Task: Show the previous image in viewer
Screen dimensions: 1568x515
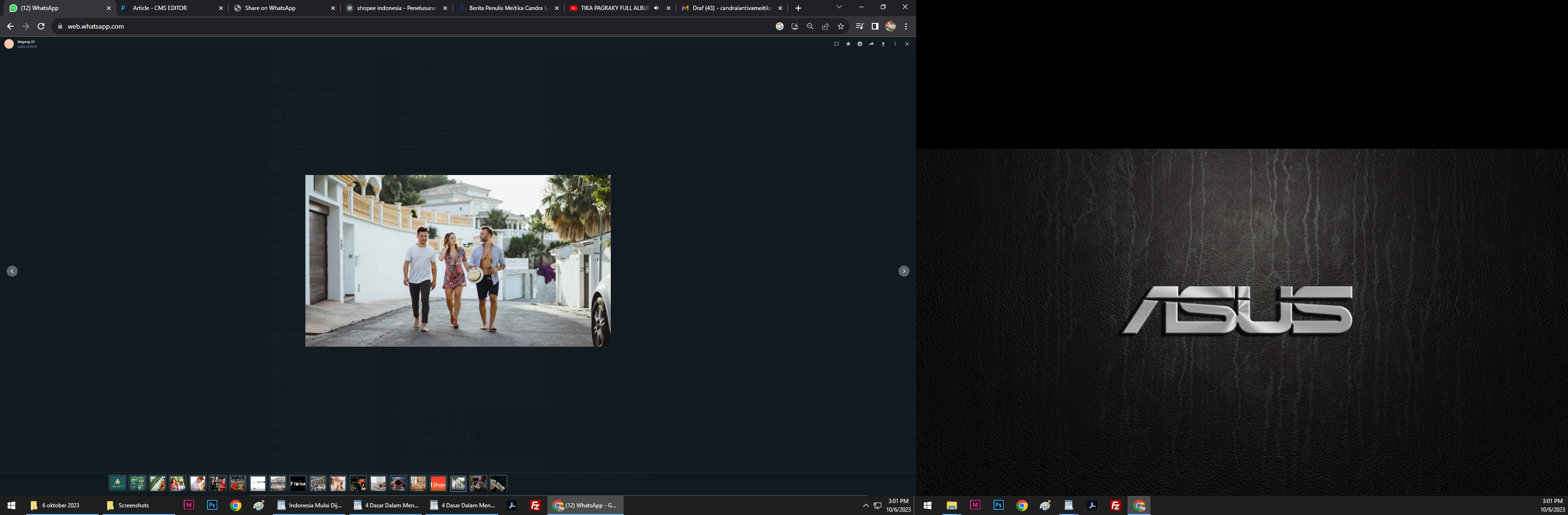Action: [x=12, y=271]
